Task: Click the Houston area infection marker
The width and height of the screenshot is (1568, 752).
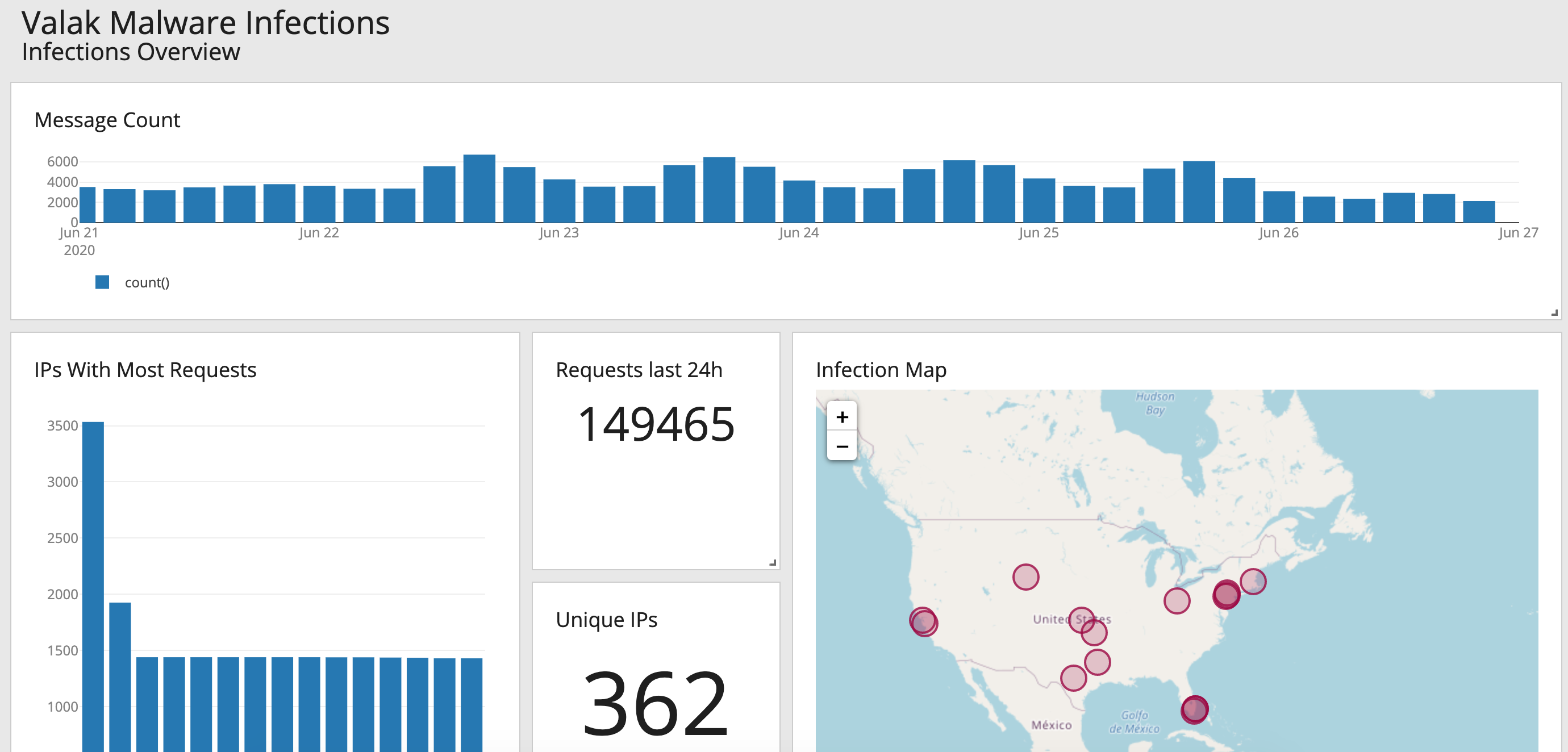Action: pos(1097,662)
